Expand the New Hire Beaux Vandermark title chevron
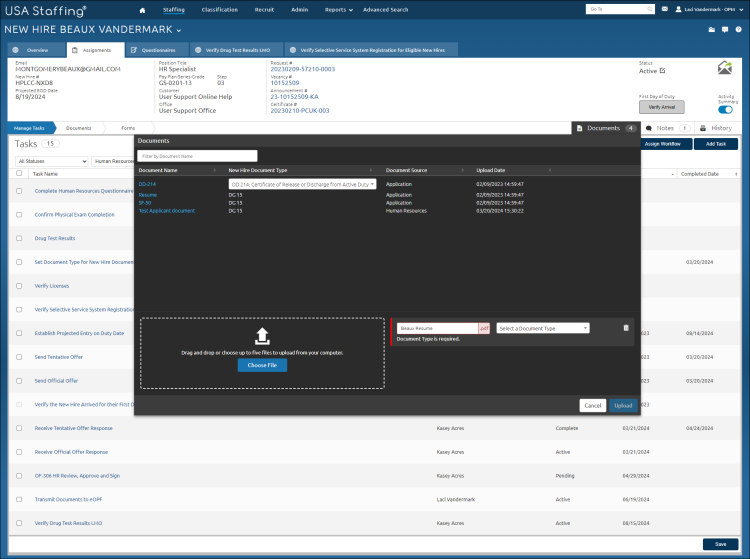The image size is (750, 559). tap(179, 31)
